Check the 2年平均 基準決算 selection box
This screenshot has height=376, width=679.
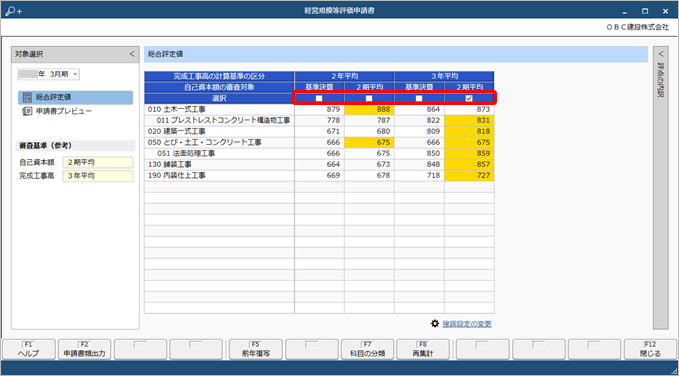click(x=319, y=98)
